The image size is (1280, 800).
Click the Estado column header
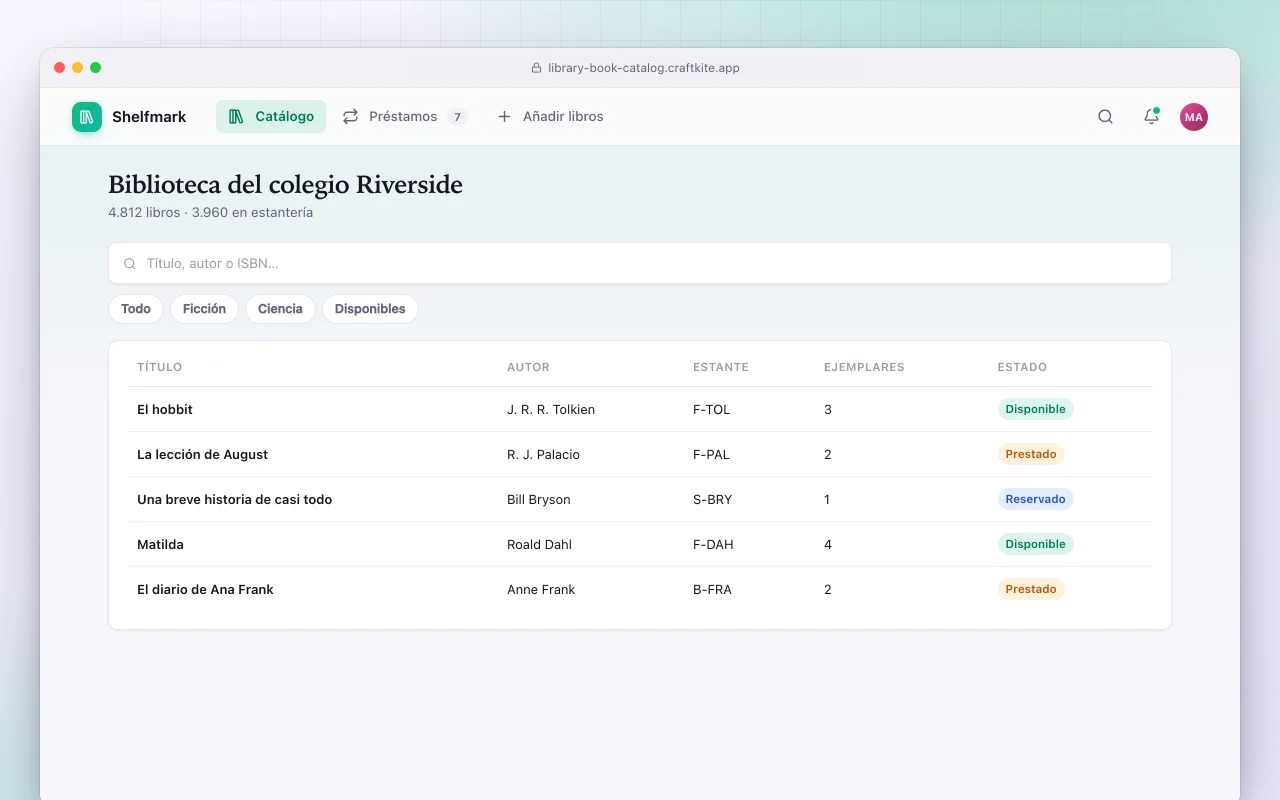[1022, 367]
